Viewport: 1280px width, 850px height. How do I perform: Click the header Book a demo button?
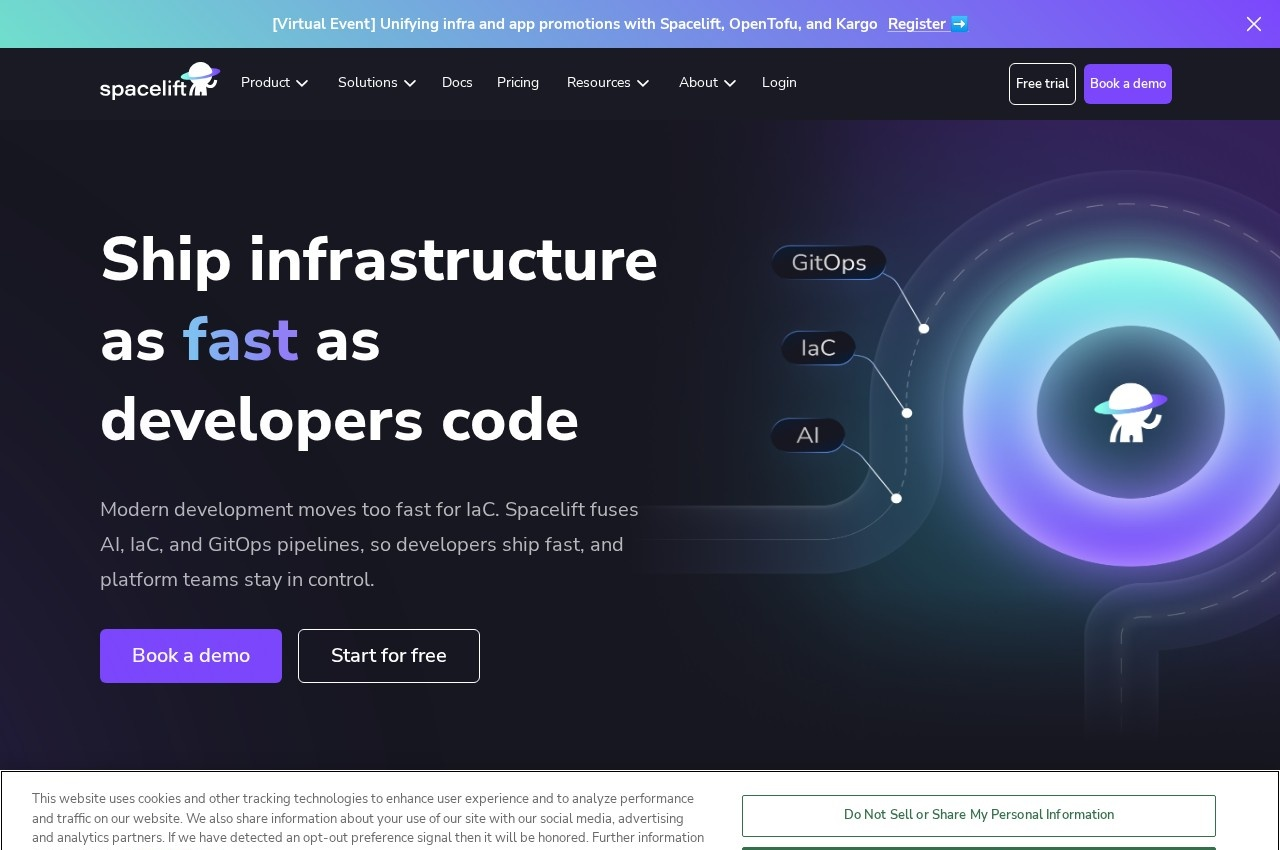click(1128, 84)
